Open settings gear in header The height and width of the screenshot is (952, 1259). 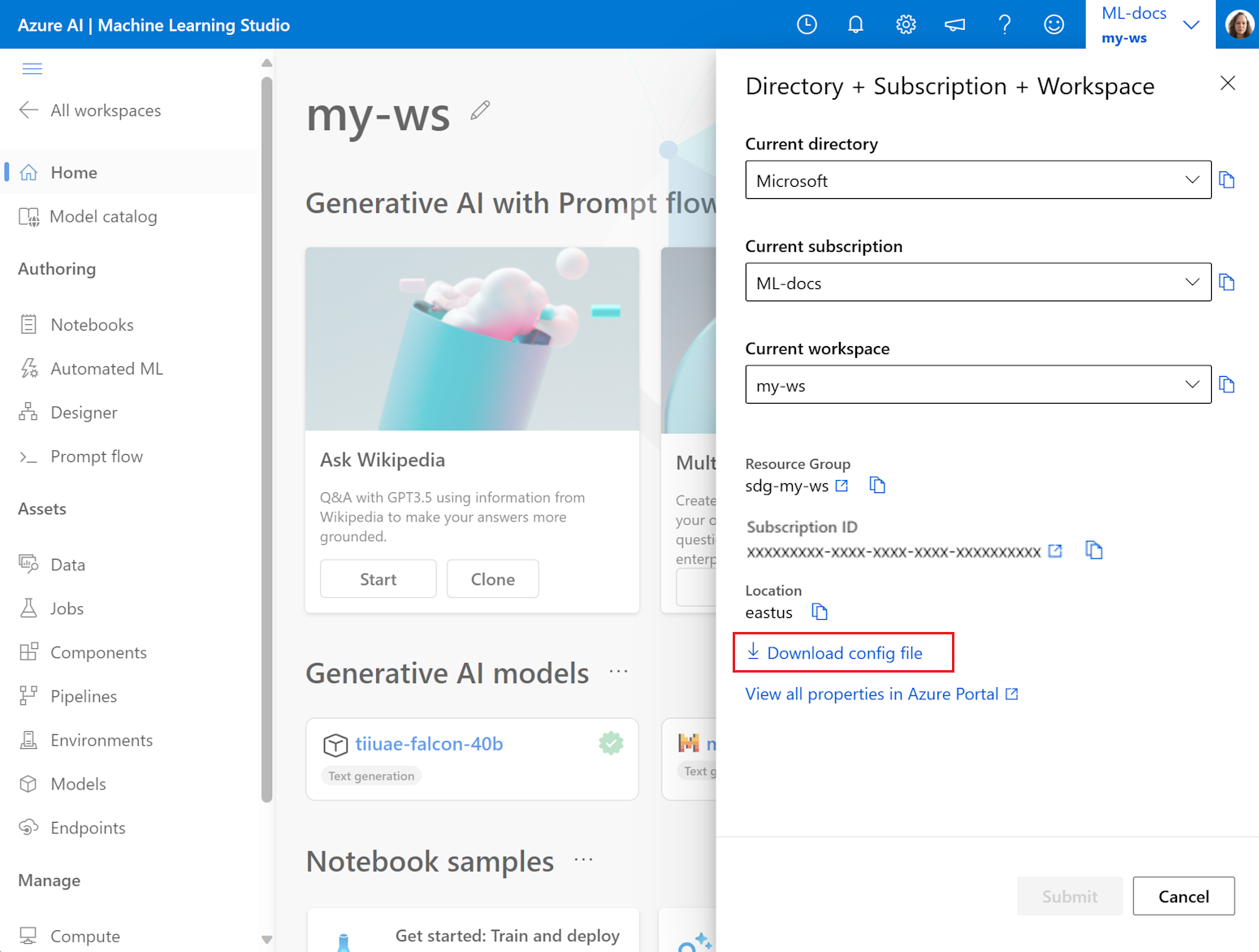point(906,24)
